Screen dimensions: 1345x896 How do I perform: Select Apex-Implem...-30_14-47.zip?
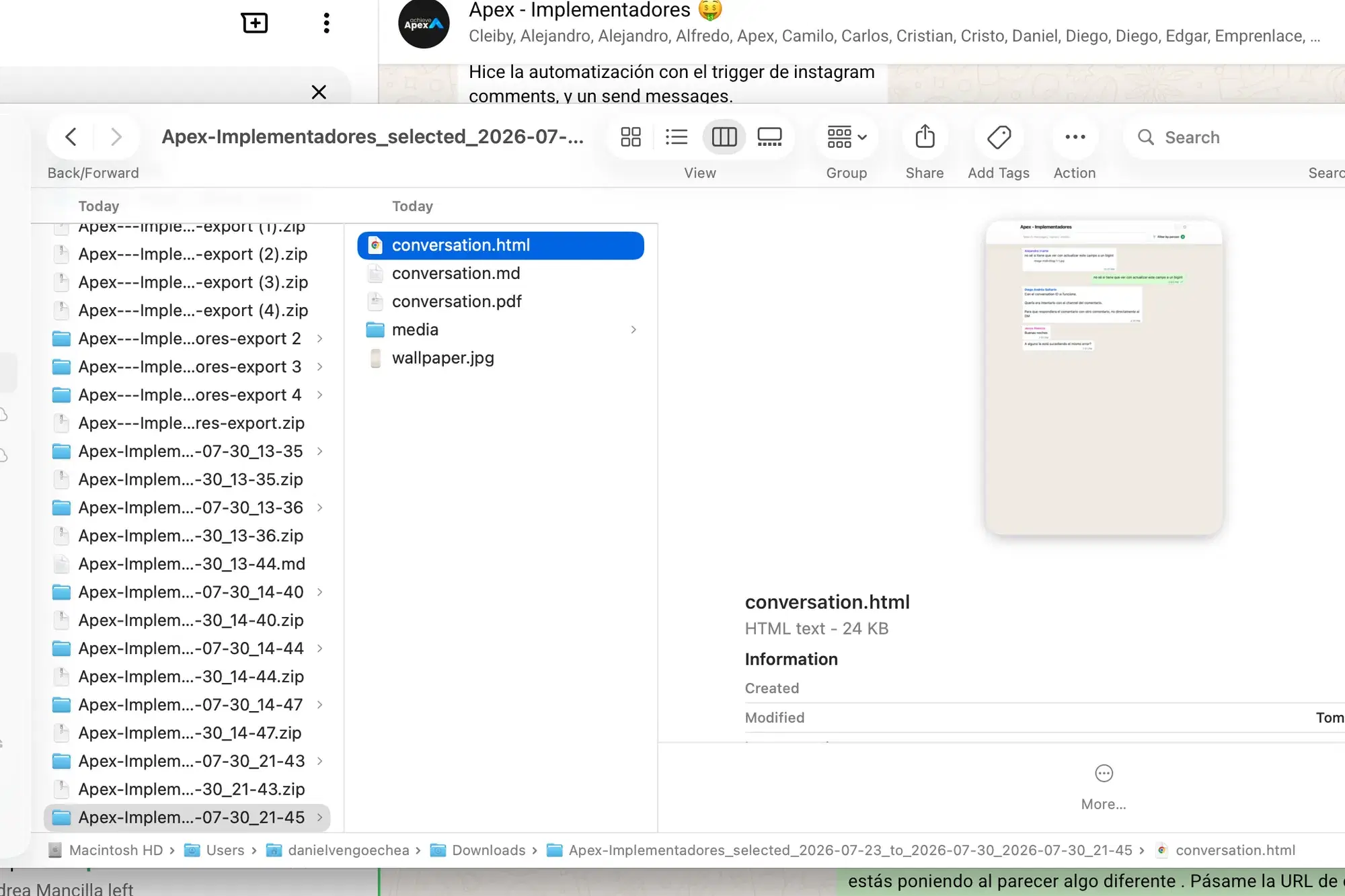click(187, 733)
